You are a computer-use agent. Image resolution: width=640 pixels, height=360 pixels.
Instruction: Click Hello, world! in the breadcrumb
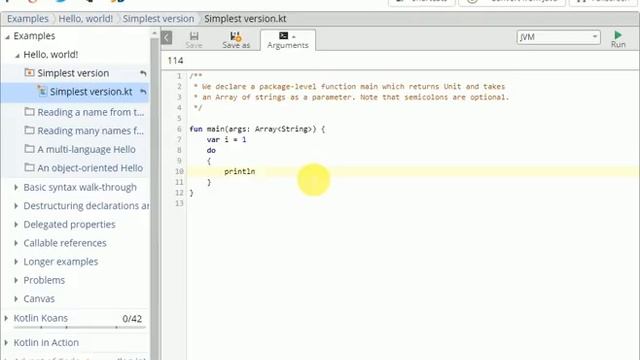point(85,19)
